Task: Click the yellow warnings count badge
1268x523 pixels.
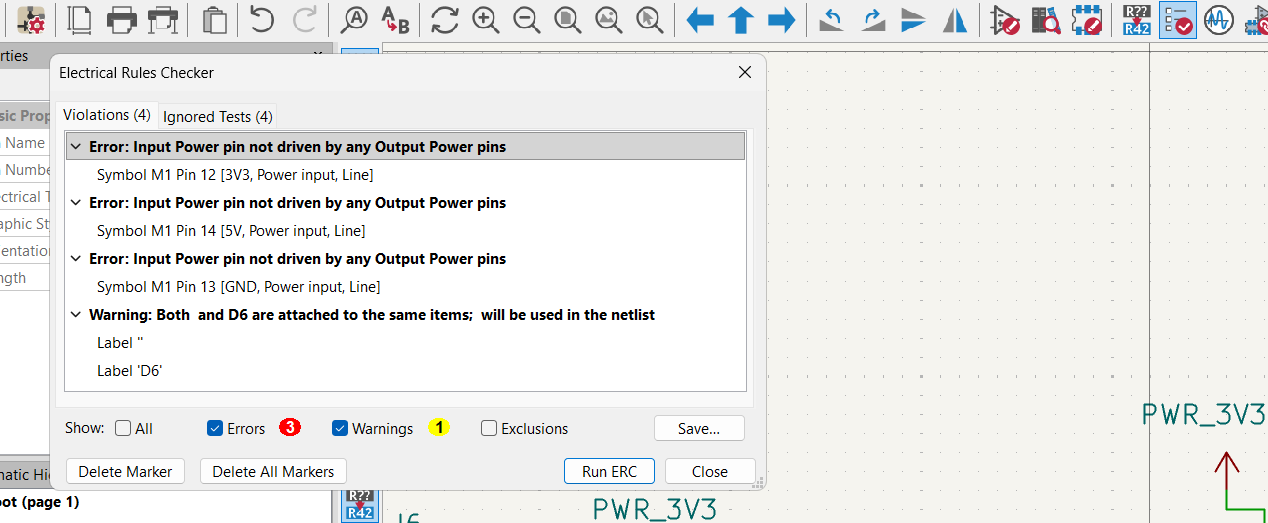Action: 439,427
